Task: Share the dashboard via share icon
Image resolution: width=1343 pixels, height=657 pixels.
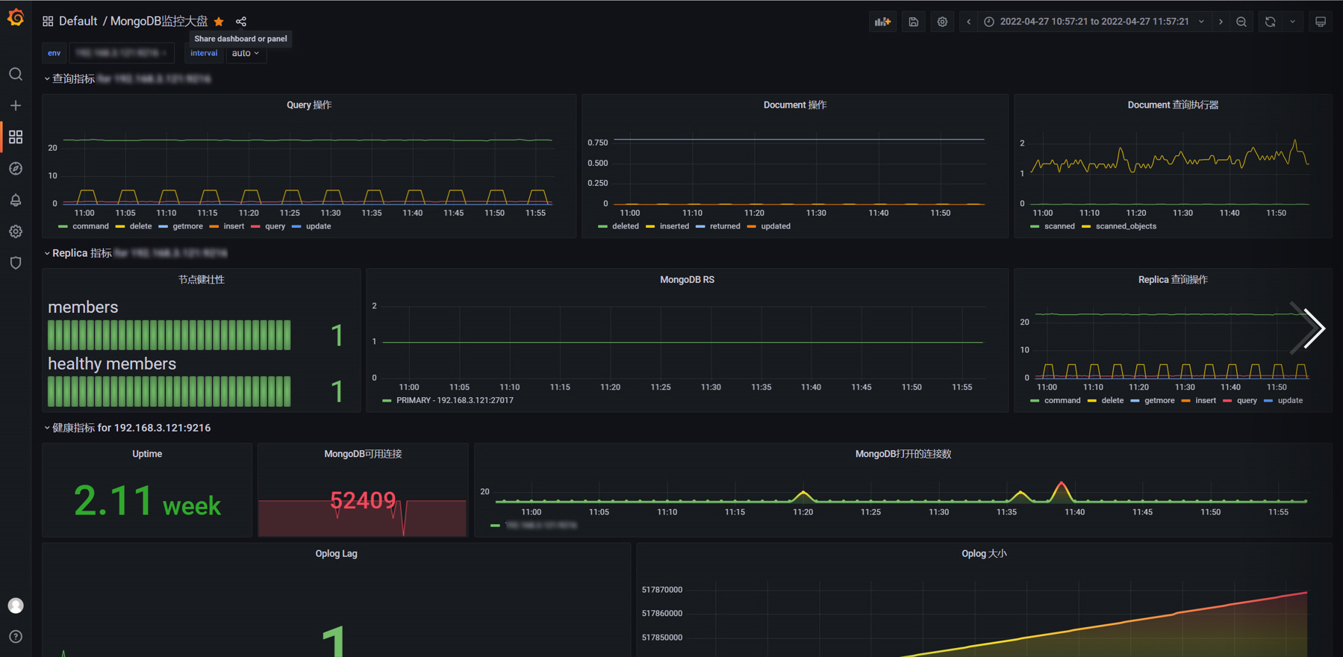Action: [x=241, y=21]
